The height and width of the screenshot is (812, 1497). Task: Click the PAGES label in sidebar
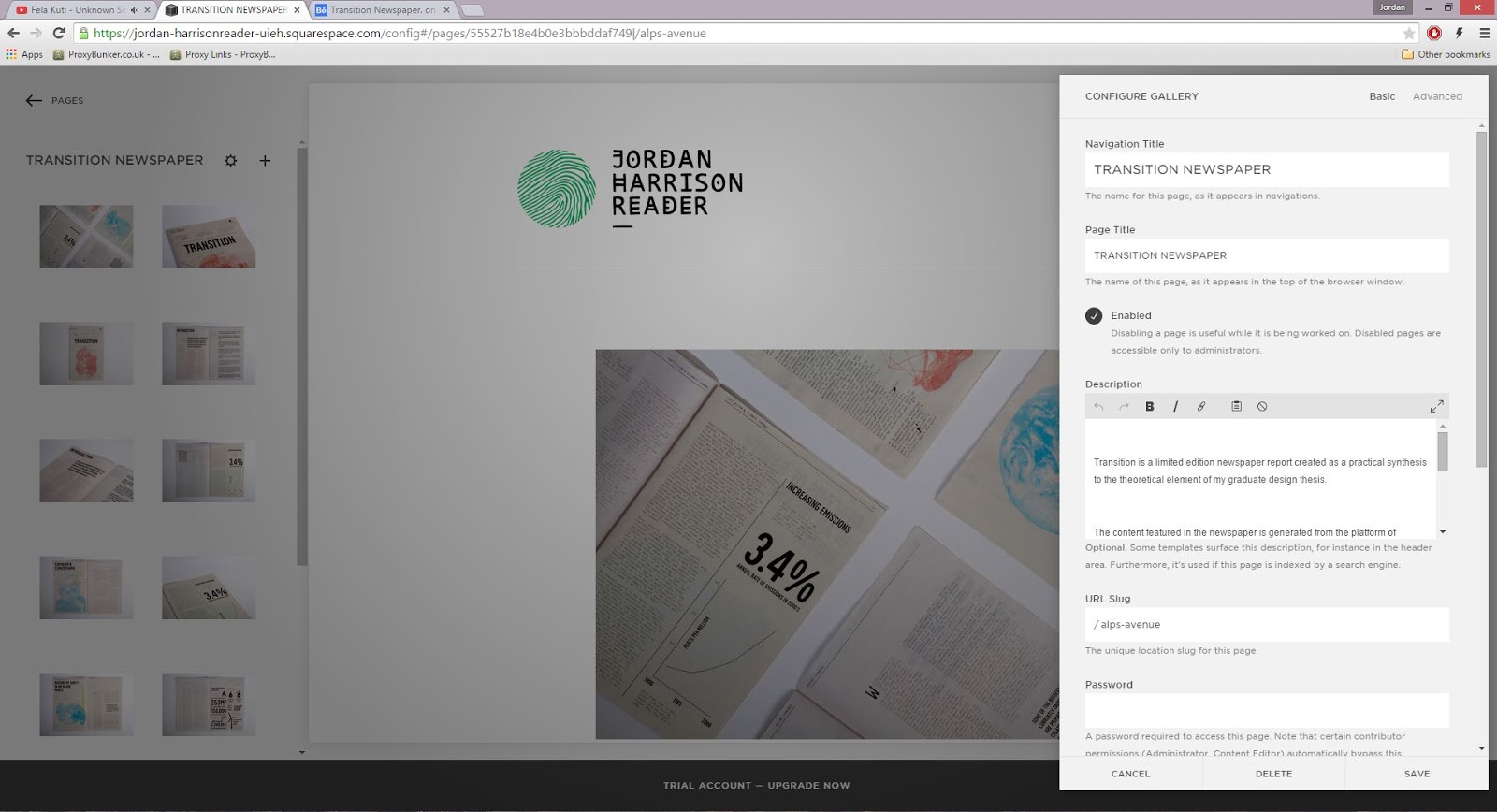[67, 100]
